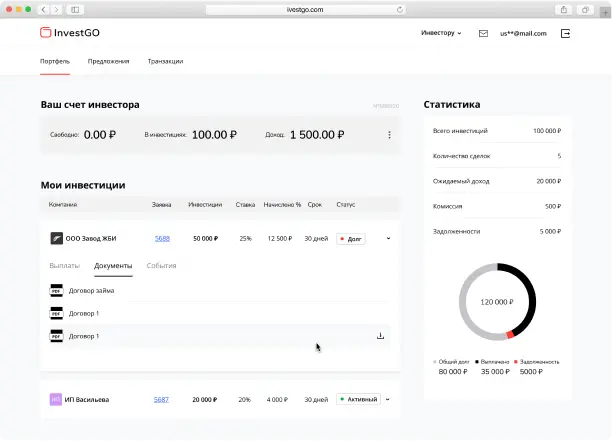612x441 pixels.
Task: Click the 4 000 ₽ accrued cell
Action: tap(277, 400)
